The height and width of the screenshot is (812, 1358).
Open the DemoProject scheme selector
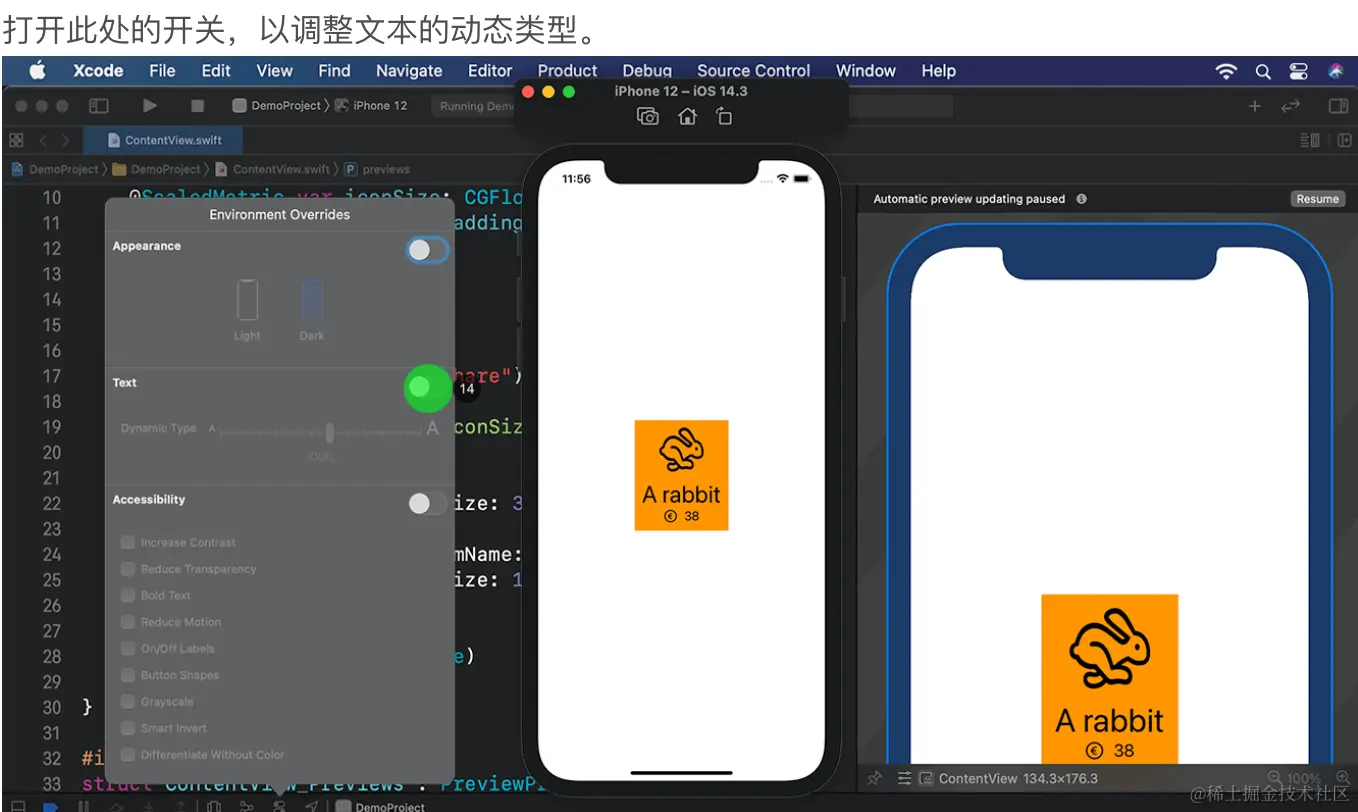pyautogui.click(x=277, y=106)
